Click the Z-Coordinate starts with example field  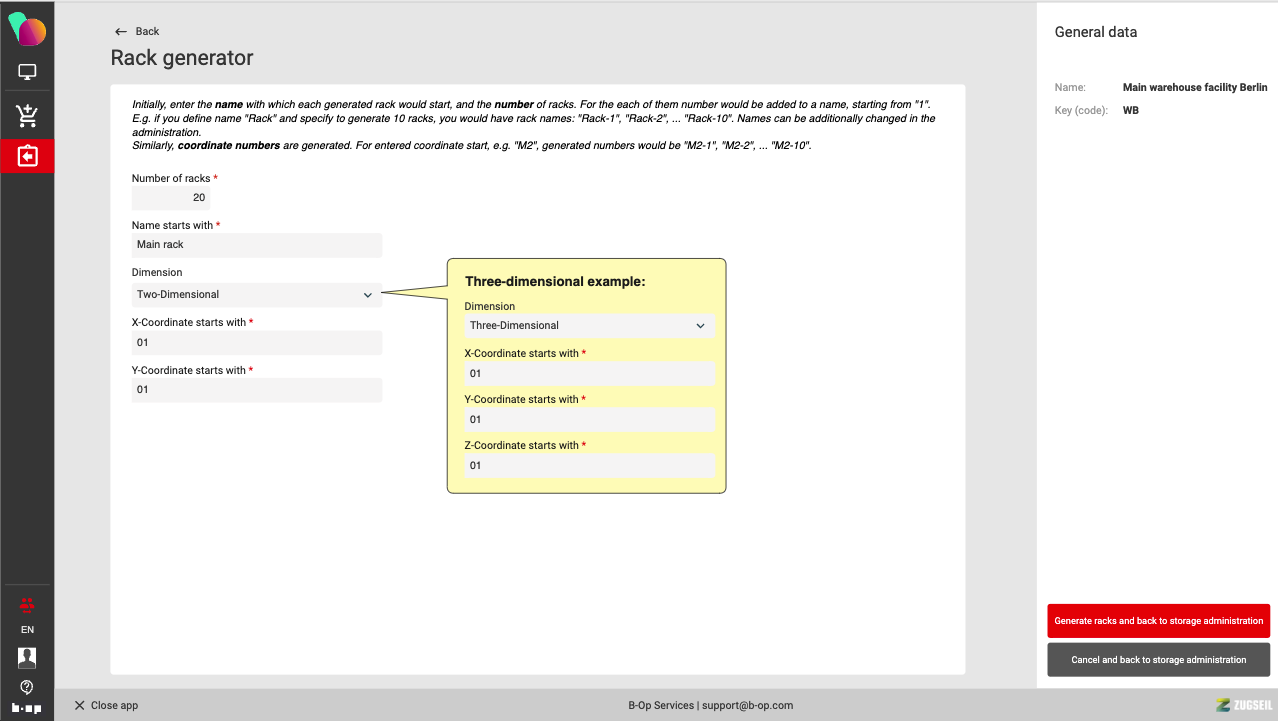[x=589, y=466]
